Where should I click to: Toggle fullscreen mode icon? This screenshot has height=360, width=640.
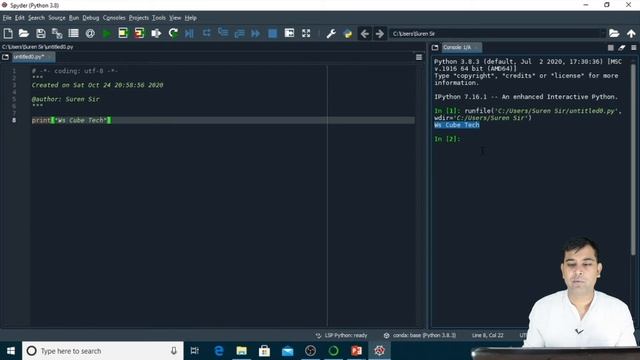(x=306, y=33)
